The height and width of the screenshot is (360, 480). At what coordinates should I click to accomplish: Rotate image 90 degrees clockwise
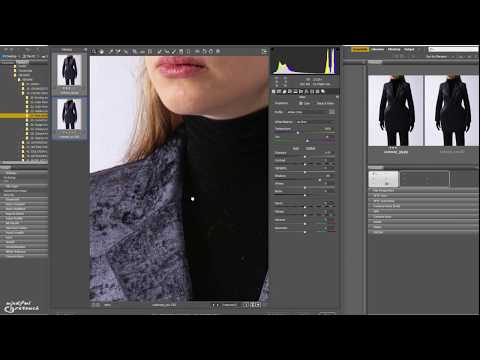pyautogui.click(x=211, y=52)
